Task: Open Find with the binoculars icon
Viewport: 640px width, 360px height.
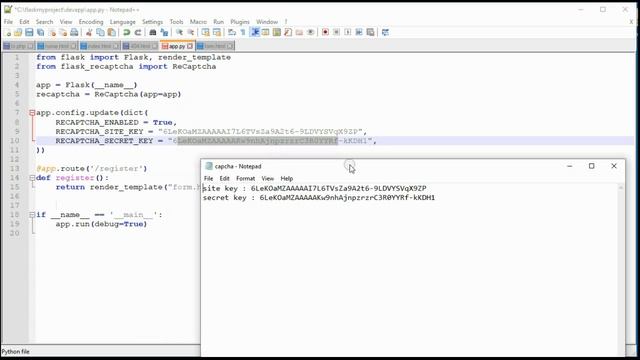Action: [x=153, y=32]
